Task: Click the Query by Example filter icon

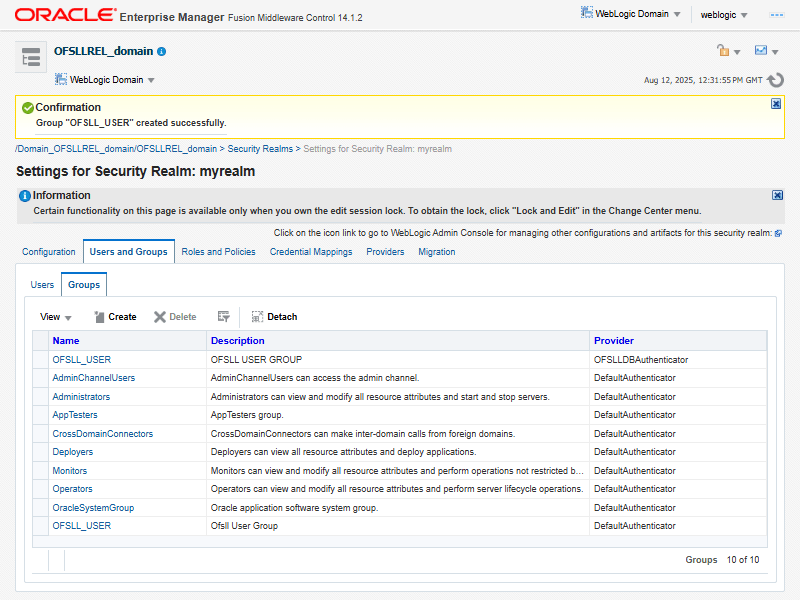Action: [x=224, y=317]
